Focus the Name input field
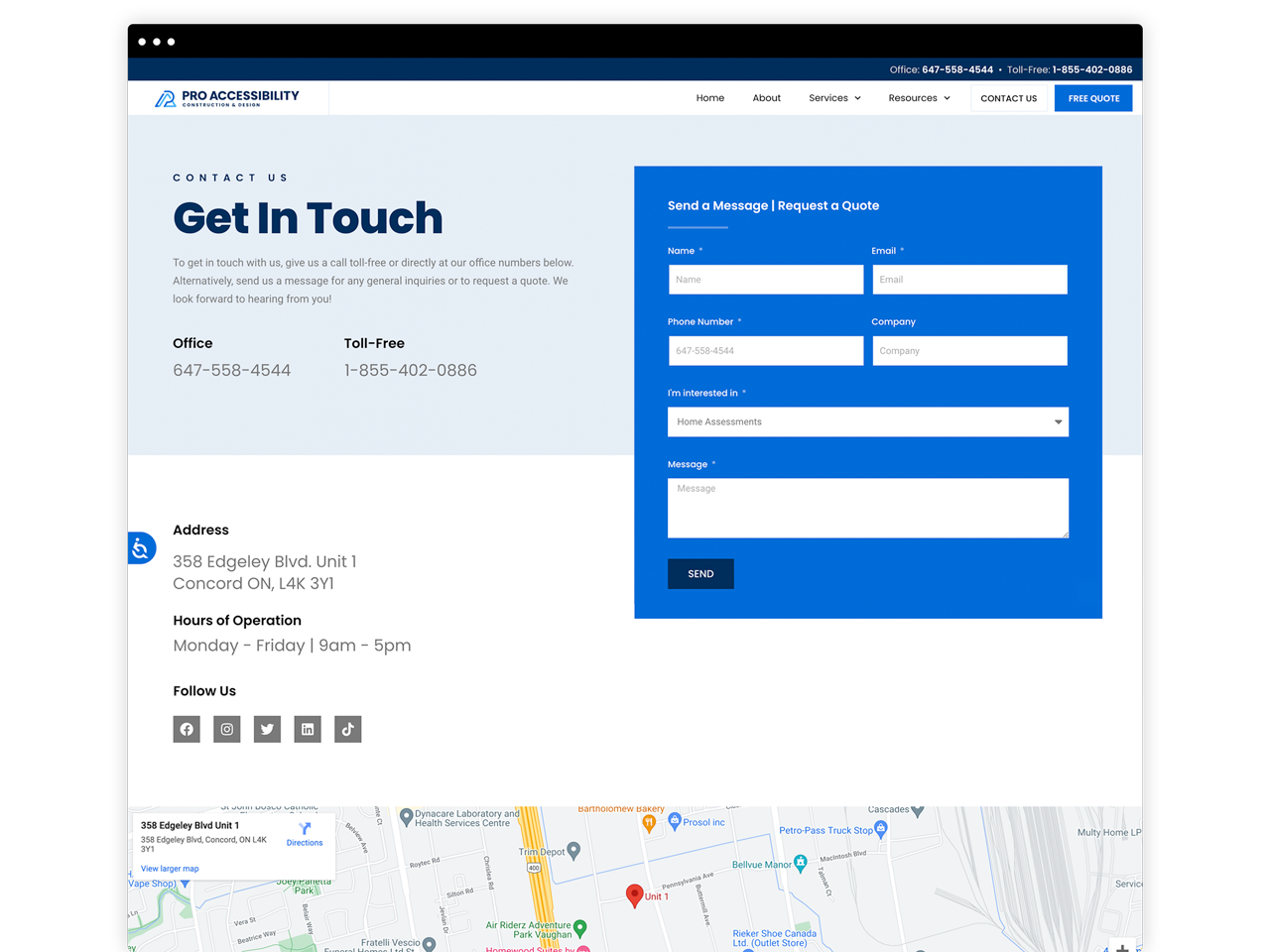The width and height of the screenshot is (1270, 952). 766,280
